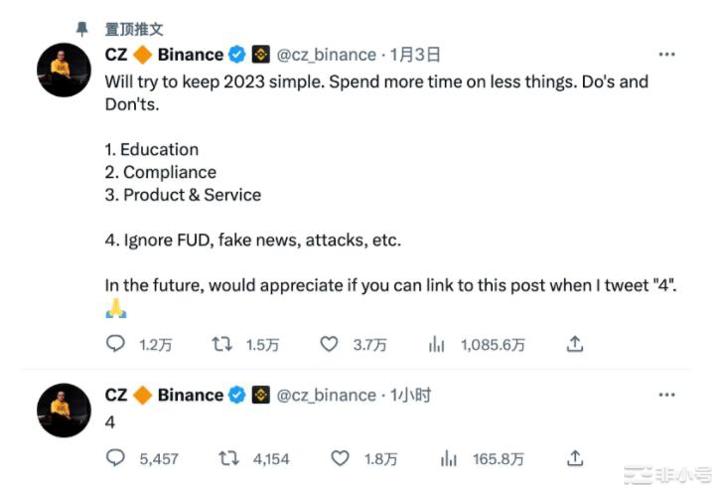Retweet the pinned 2023 tweet

[223, 344]
